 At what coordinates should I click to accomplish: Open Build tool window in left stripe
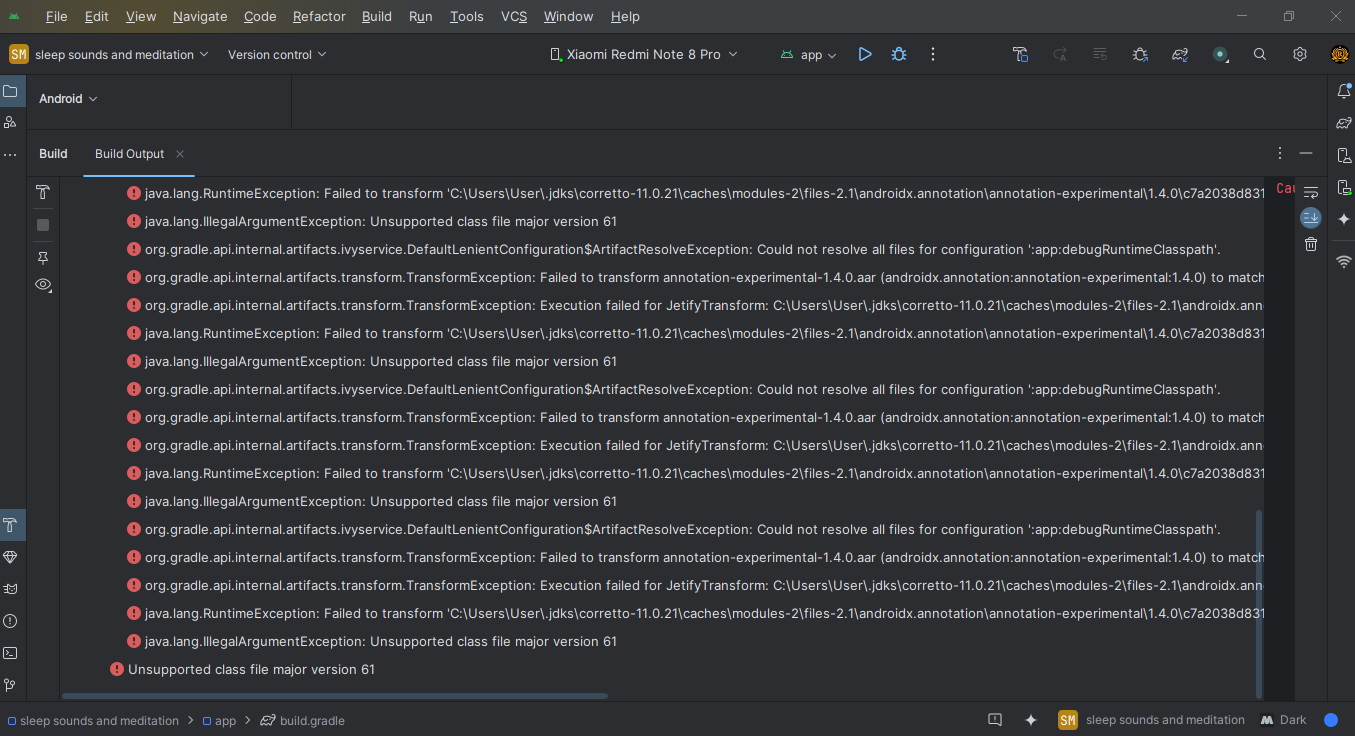click(x=10, y=524)
